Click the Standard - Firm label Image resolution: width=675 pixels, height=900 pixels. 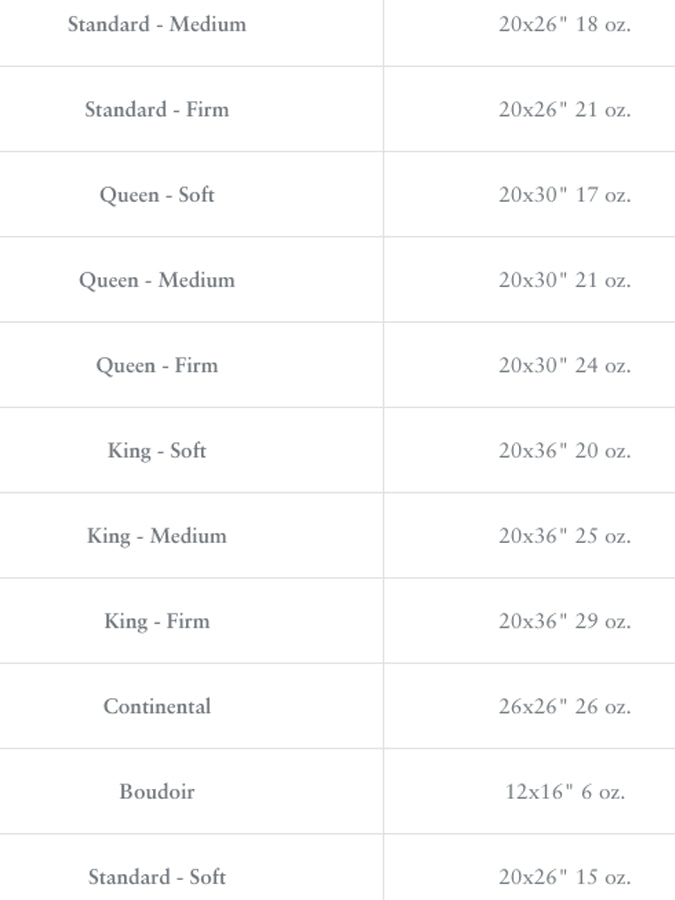[x=157, y=109]
